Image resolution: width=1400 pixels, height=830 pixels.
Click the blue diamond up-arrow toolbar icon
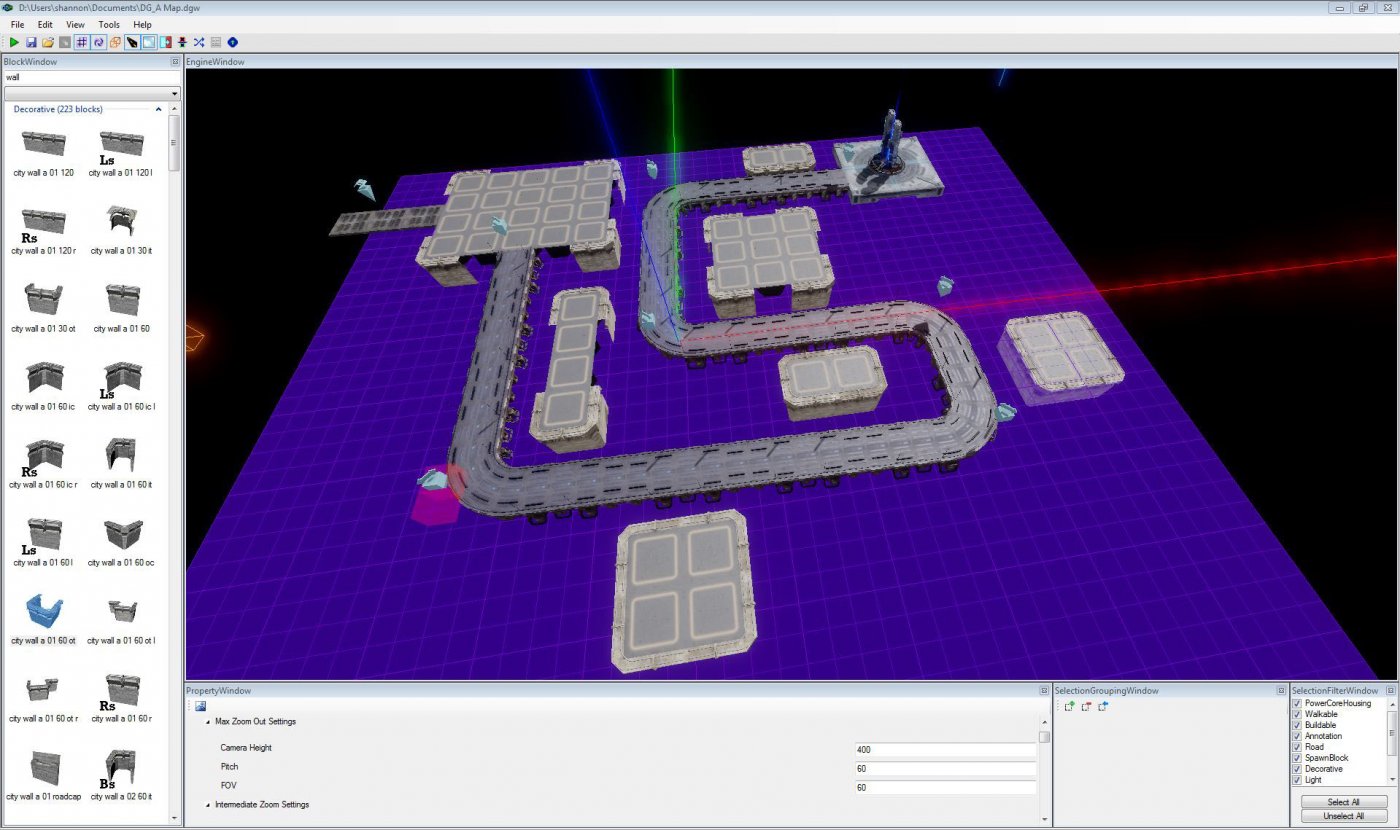tap(233, 42)
